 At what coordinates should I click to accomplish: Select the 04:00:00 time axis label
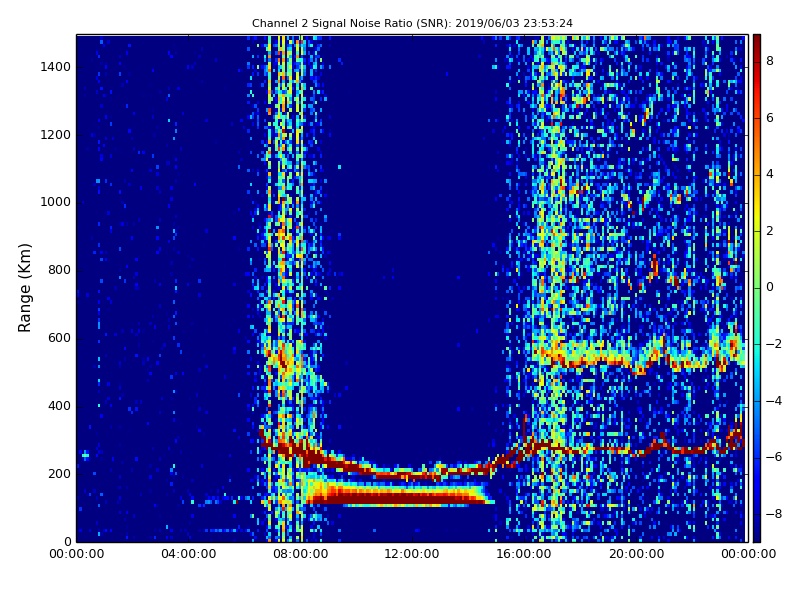(188, 554)
